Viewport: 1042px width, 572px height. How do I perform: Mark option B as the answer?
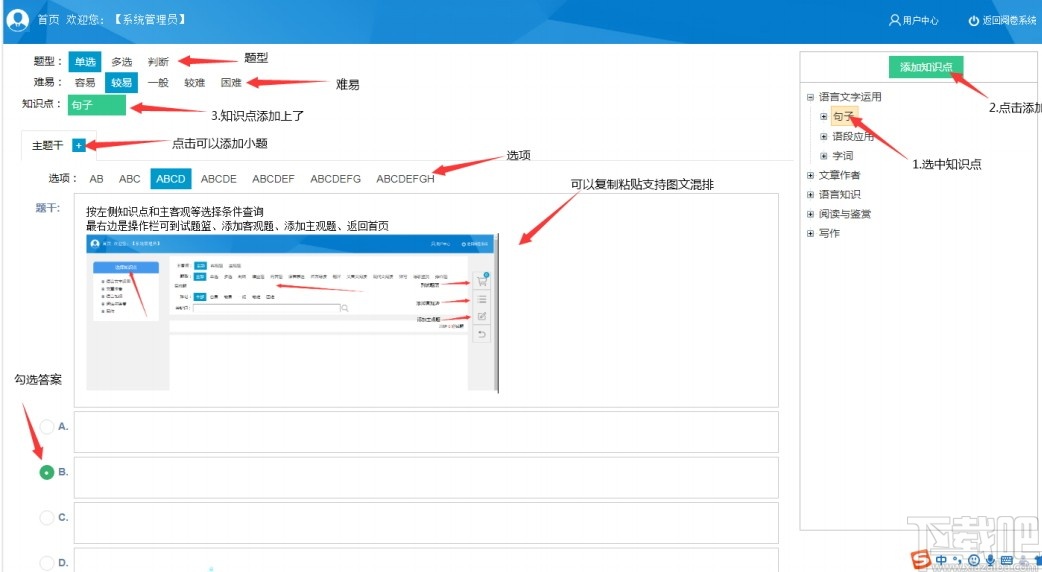click(x=47, y=472)
